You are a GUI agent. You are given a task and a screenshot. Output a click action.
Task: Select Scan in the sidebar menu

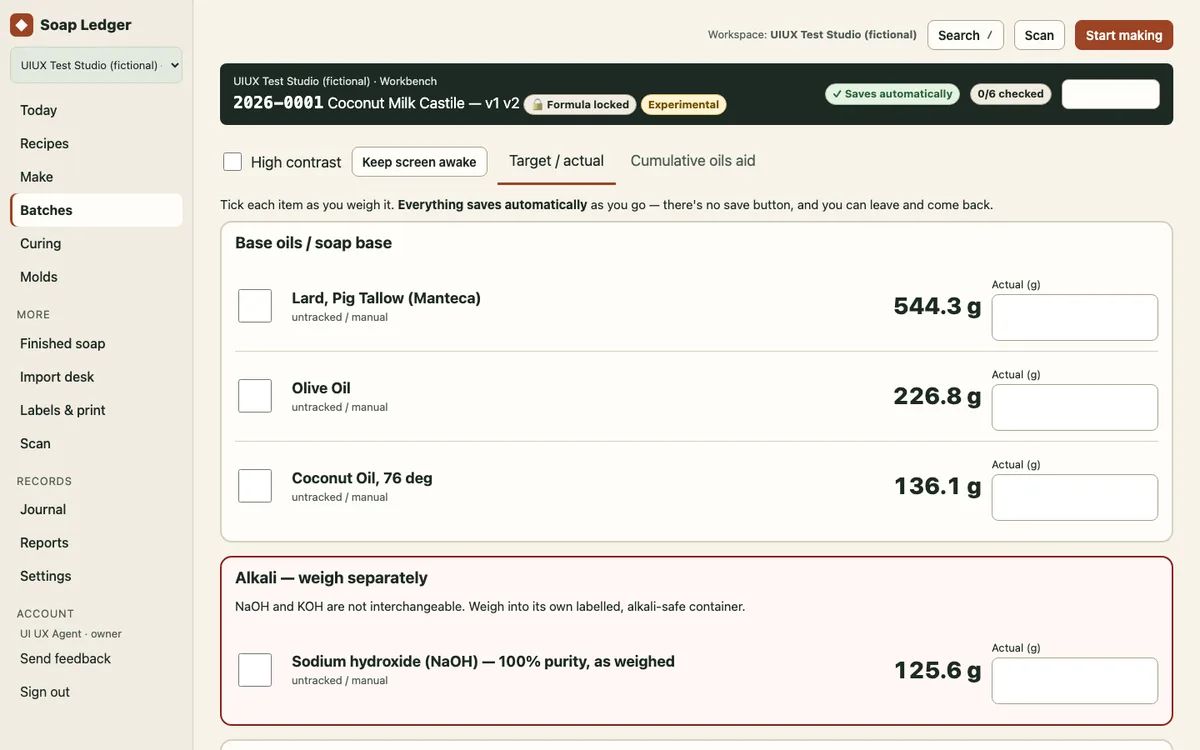96,444
